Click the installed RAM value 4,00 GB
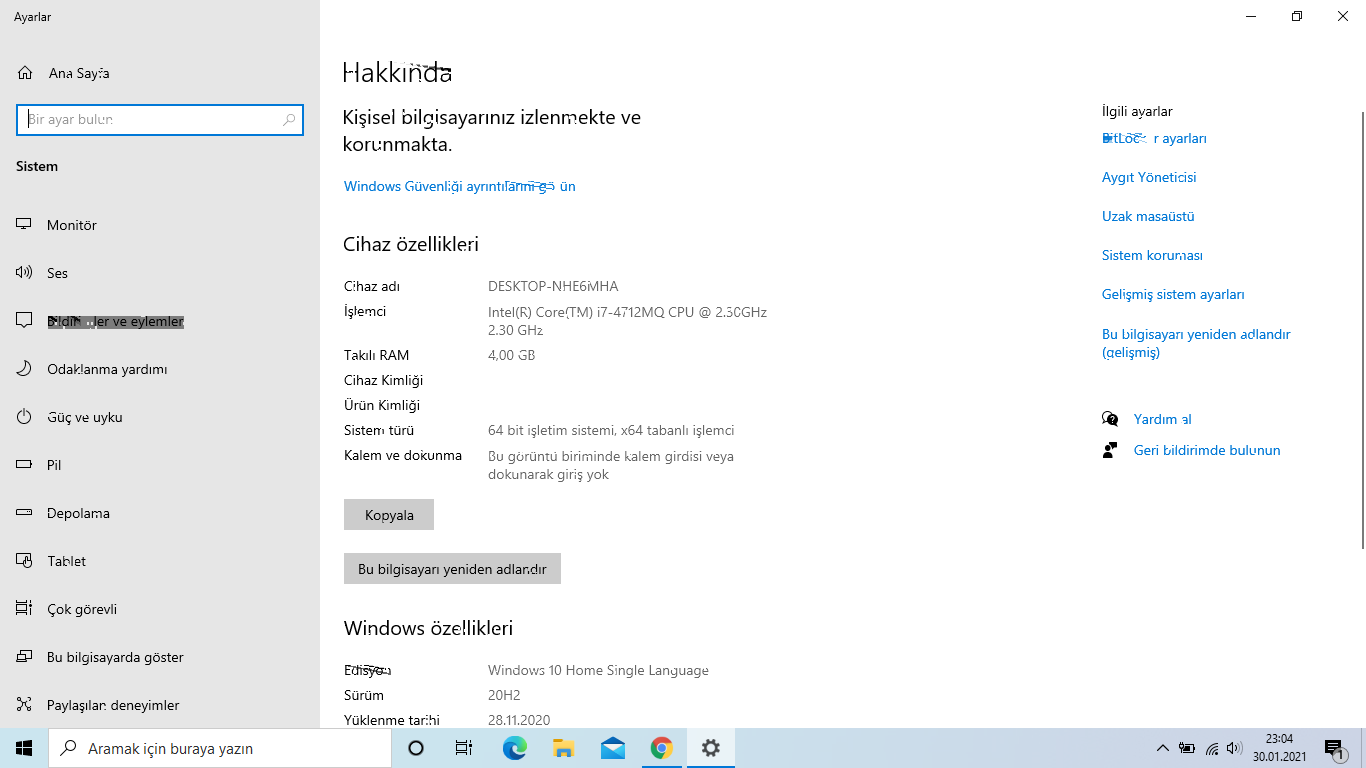Image resolution: width=1366 pixels, height=768 pixels. pyautogui.click(x=511, y=355)
